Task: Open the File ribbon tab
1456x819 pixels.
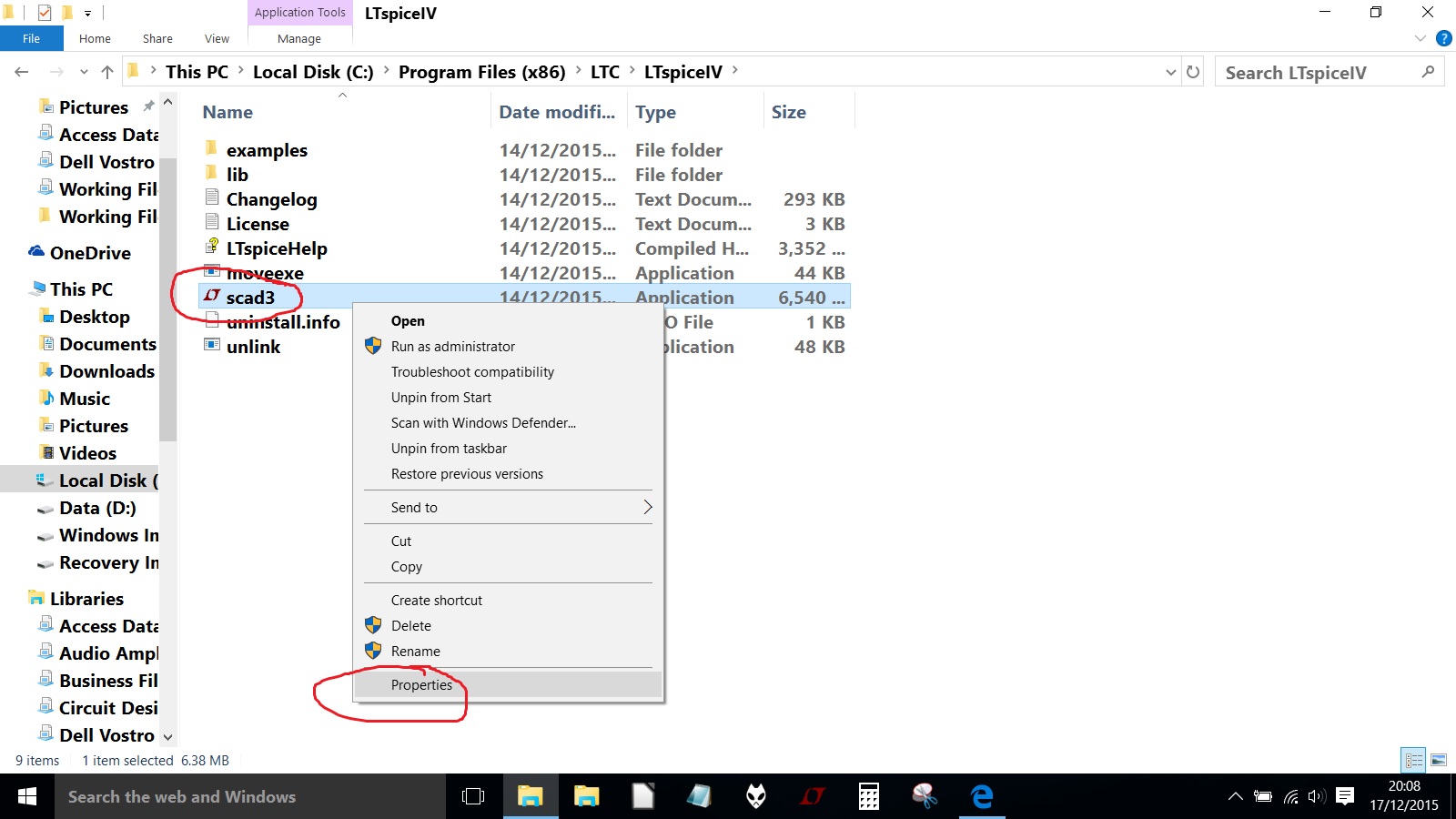Action: (x=32, y=38)
